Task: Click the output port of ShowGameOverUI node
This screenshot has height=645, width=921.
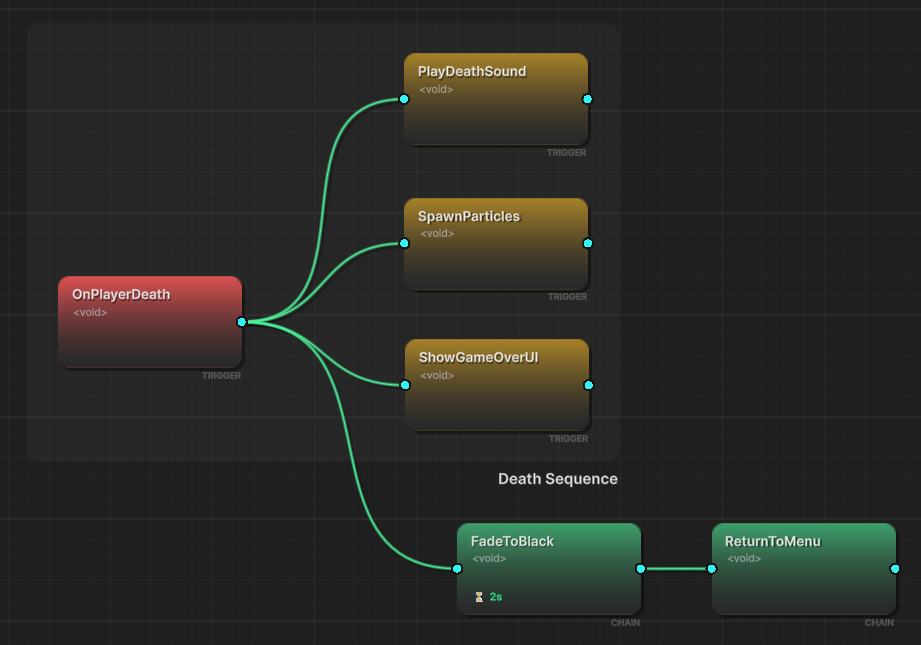Action: point(588,385)
